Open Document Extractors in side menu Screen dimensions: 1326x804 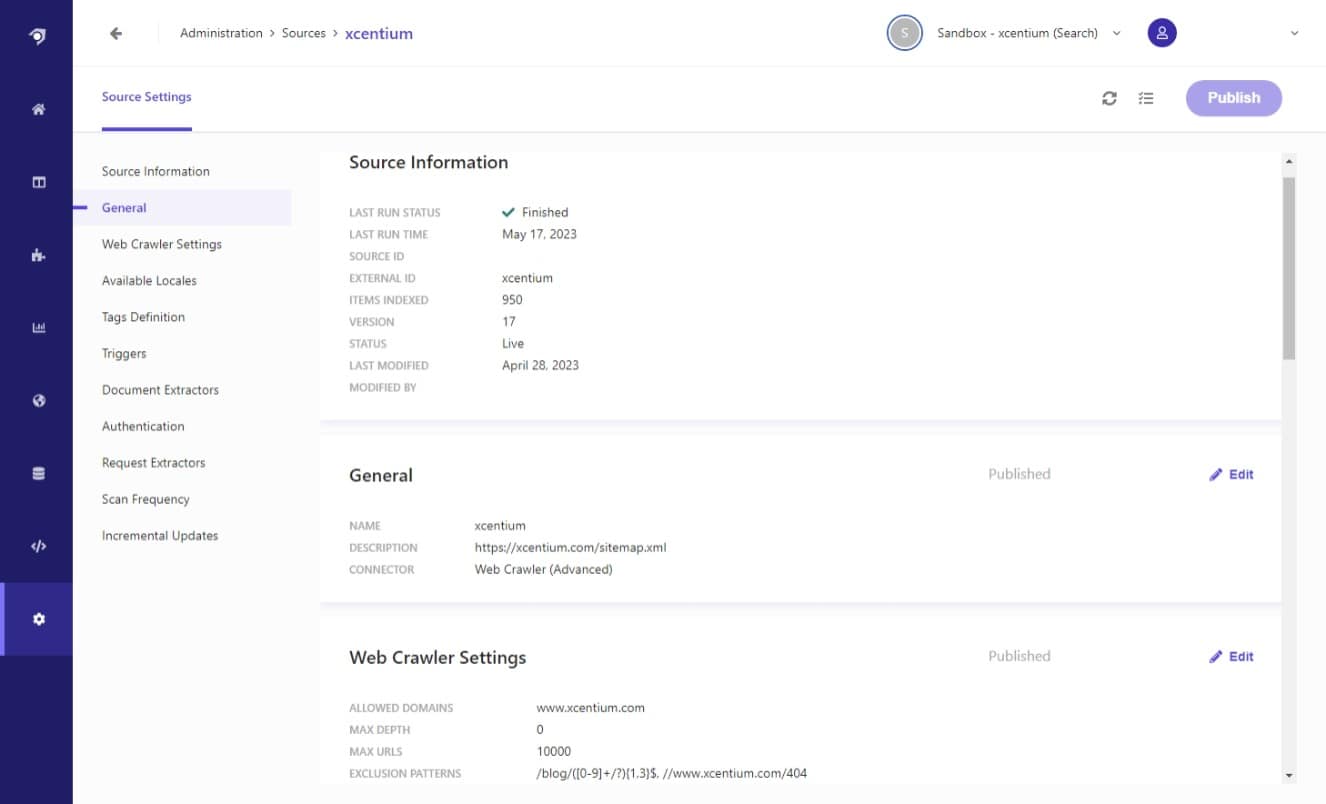click(x=160, y=390)
